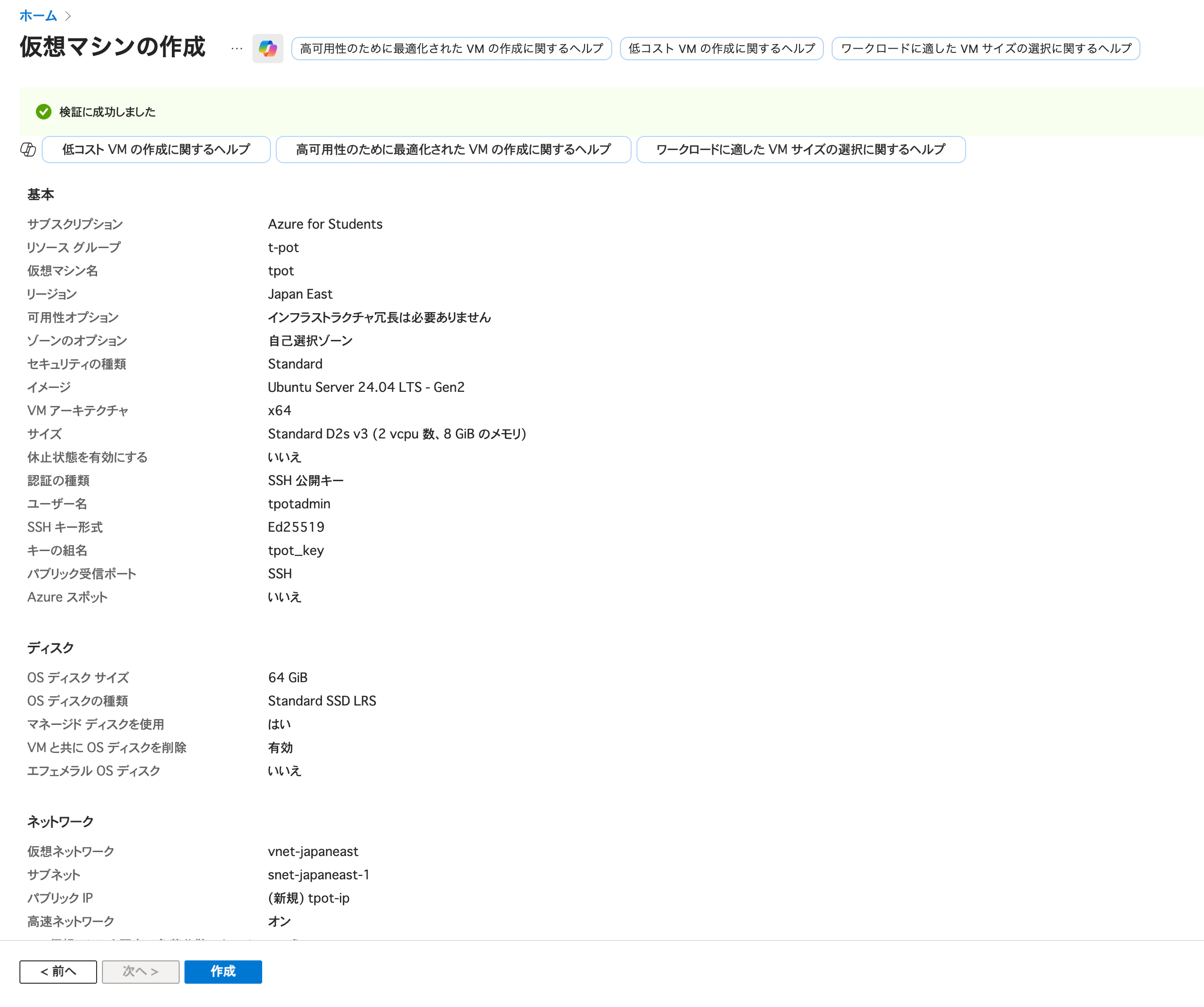Click the breadcrumb chevron after ホーム
The height and width of the screenshot is (1007, 1204).
(68, 16)
